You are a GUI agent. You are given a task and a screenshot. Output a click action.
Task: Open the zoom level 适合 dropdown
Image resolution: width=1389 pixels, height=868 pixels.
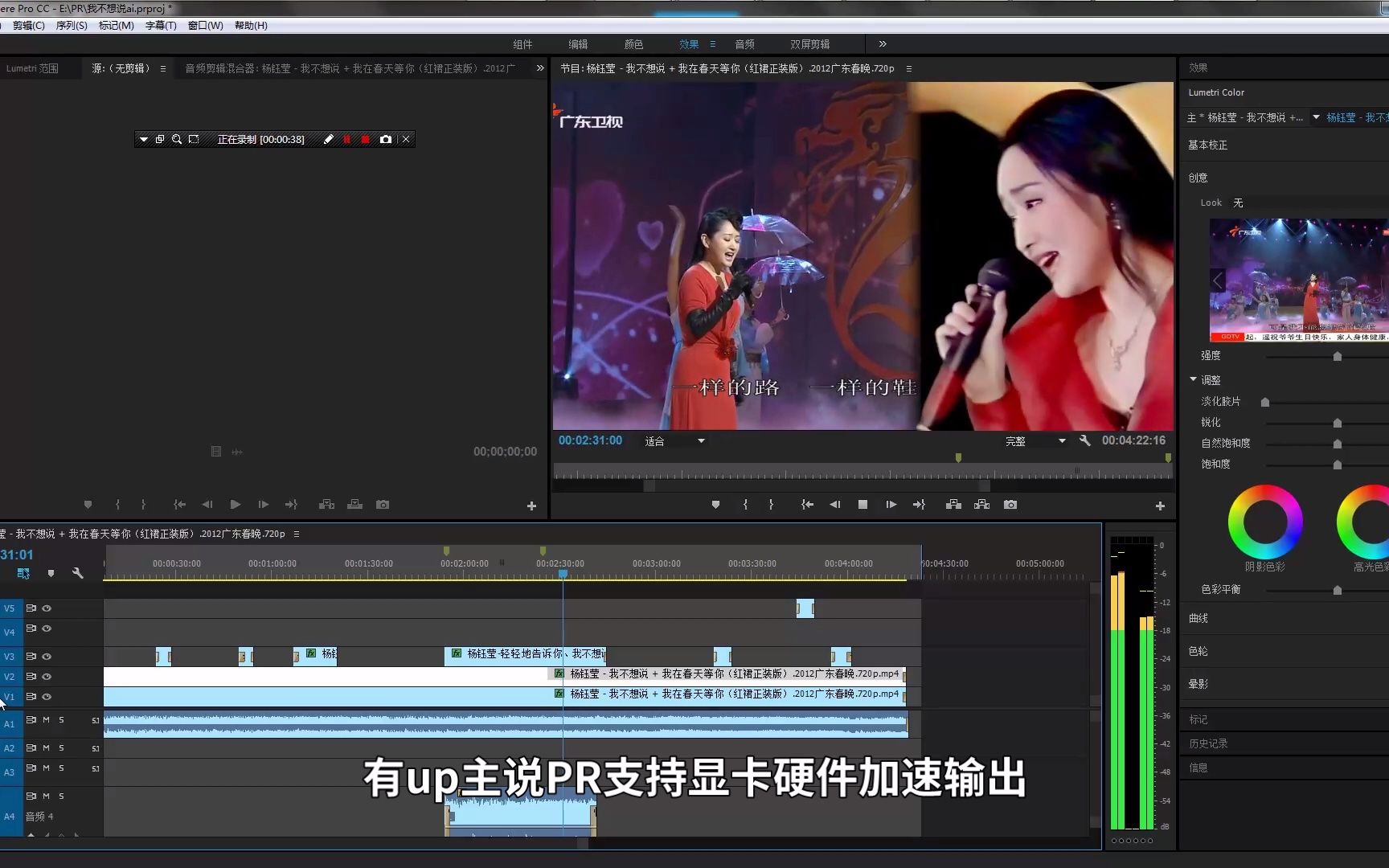[674, 440]
